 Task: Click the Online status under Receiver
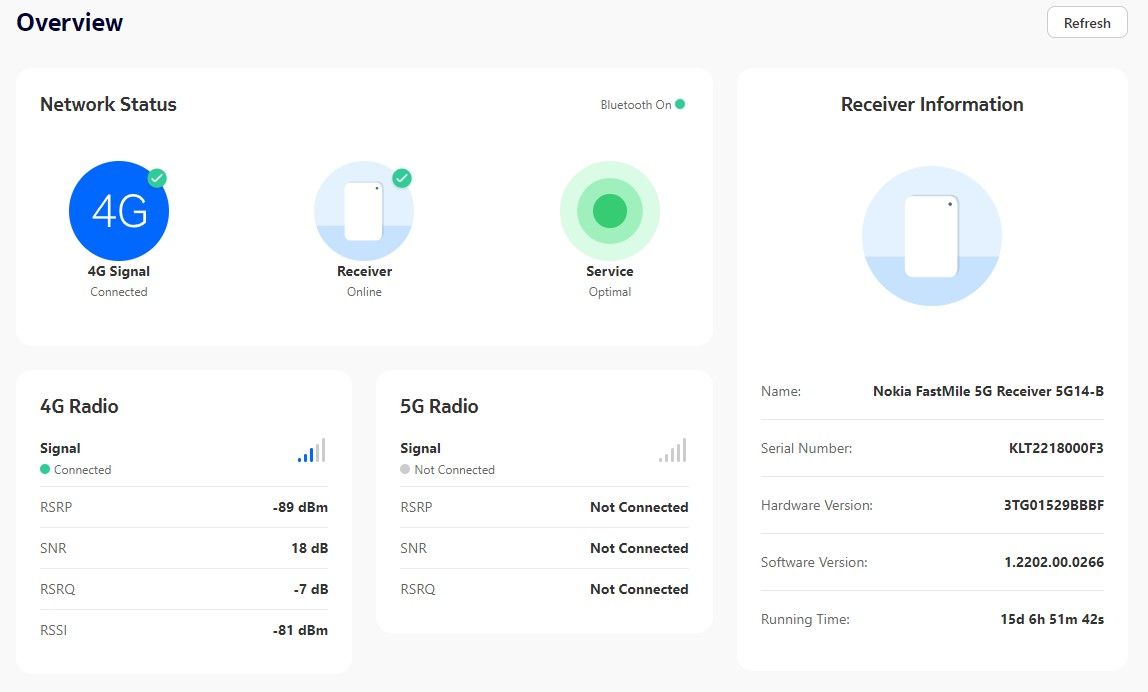(364, 291)
